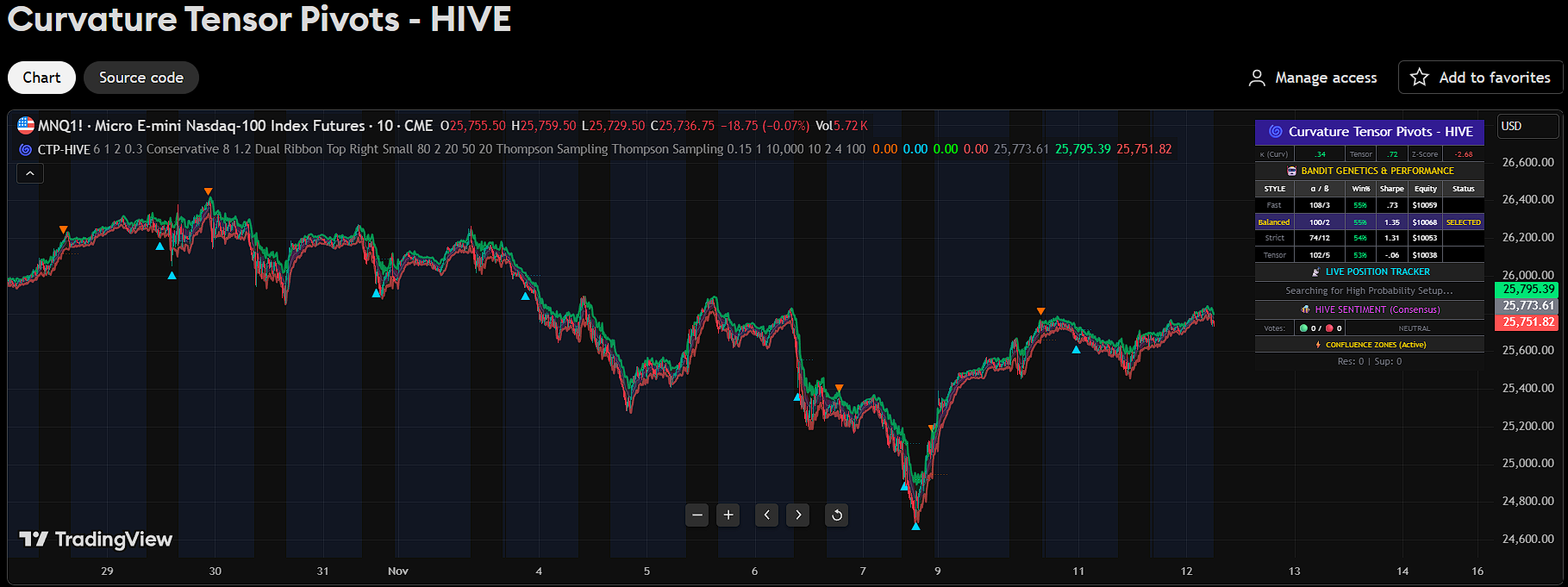Click the Equity column header
The height and width of the screenshot is (587, 1568).
pos(1426,189)
